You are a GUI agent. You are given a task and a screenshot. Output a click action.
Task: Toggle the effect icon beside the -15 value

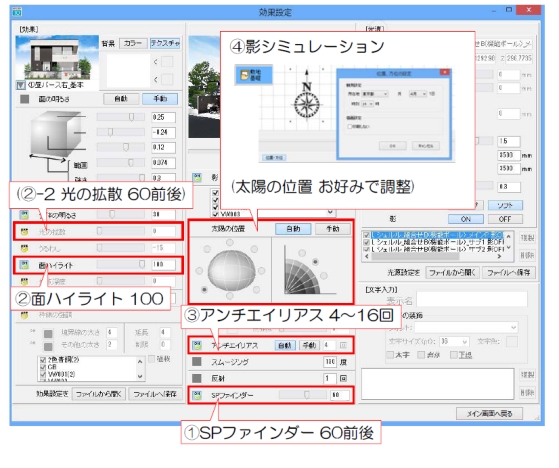(x=24, y=248)
